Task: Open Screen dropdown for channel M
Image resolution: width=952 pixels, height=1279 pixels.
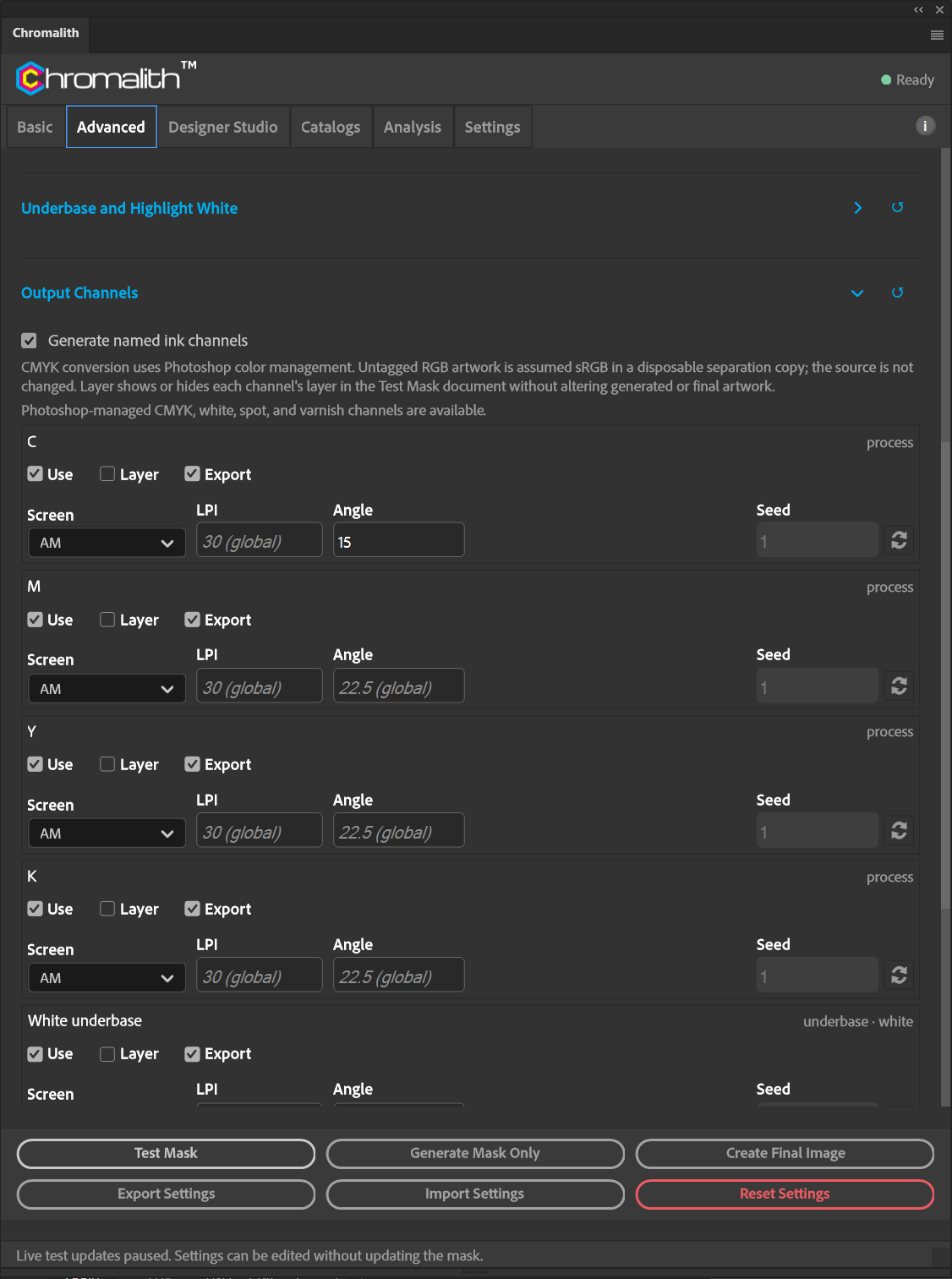Action: (107, 688)
